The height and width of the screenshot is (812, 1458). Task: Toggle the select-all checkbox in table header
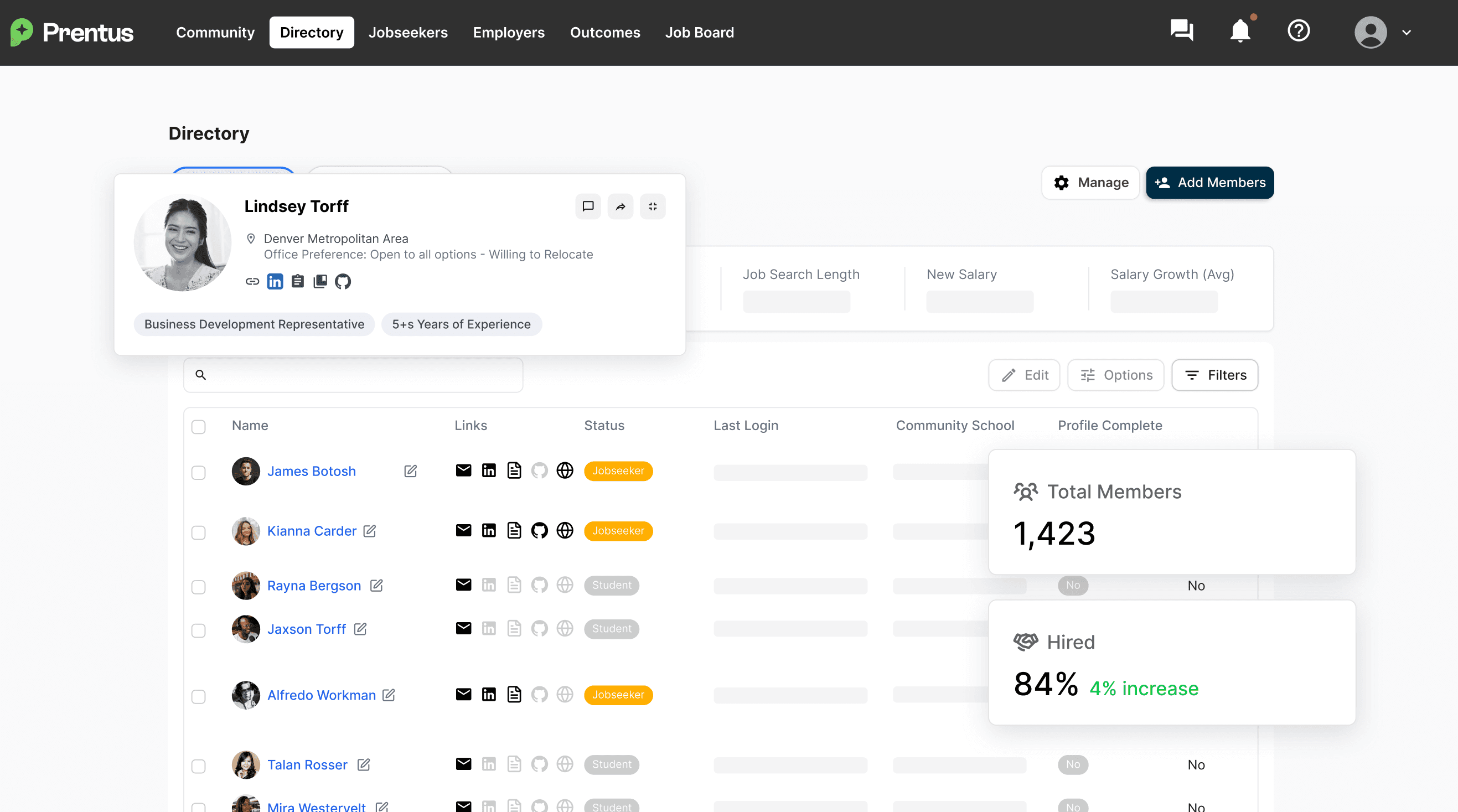coord(199,427)
